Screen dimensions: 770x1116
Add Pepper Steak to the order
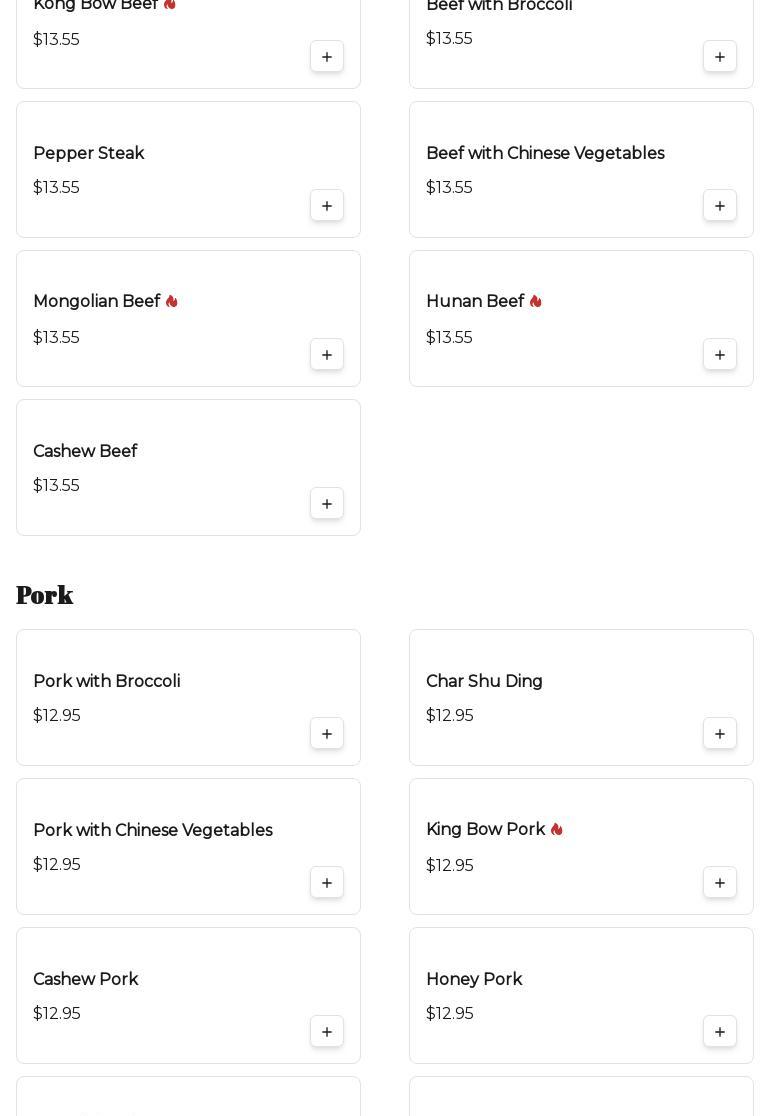coord(327,206)
